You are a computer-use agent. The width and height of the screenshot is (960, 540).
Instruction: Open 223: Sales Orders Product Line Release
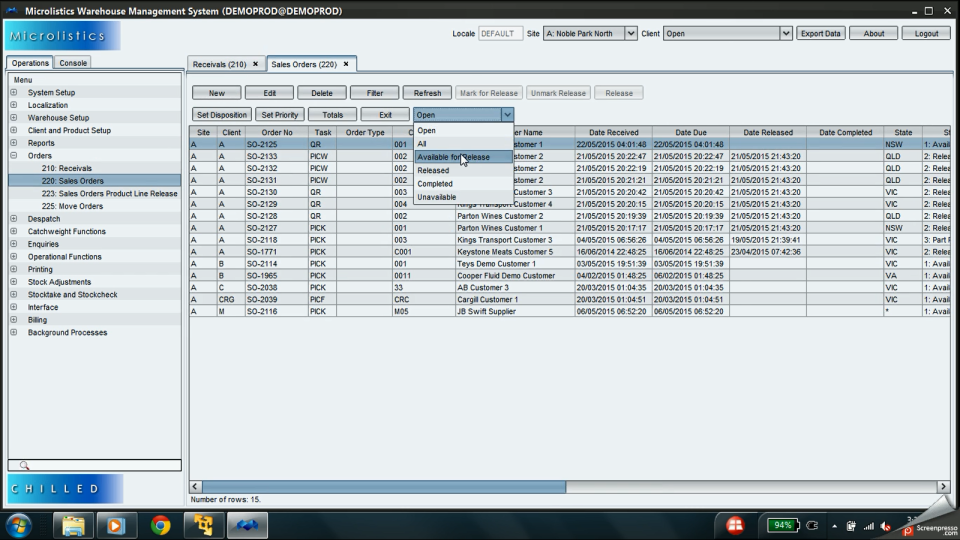[x=110, y=193]
